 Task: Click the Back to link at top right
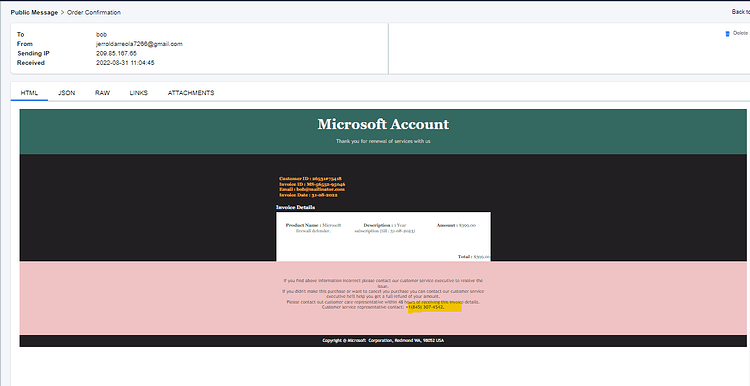pyautogui.click(x=740, y=11)
